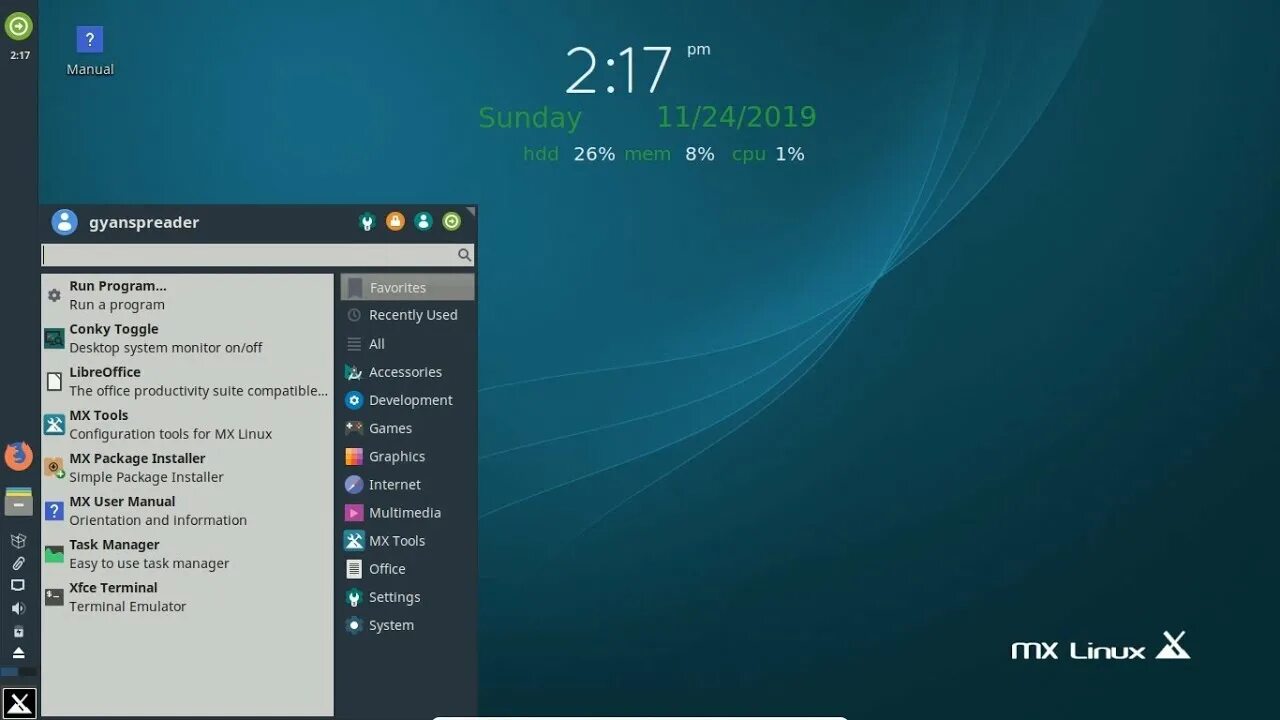Open the System category

pos(407,625)
